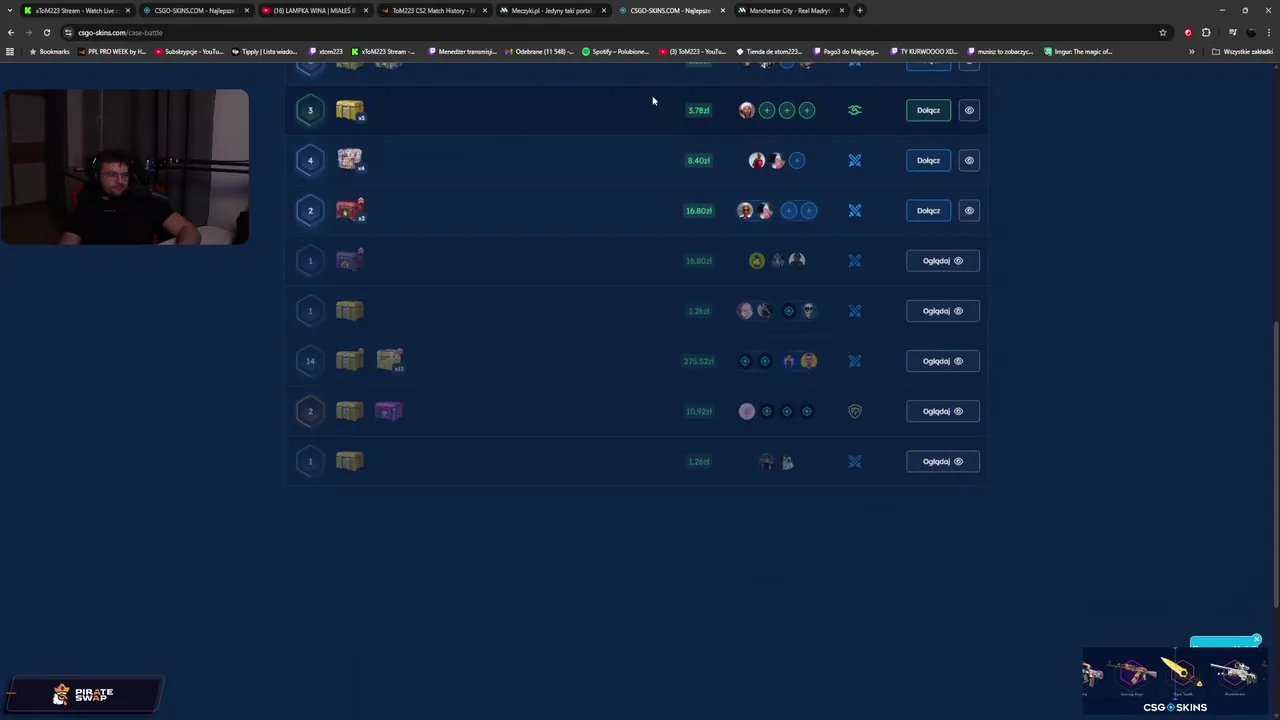Take the empty plus slot in 8.40zł battle
Screen dimensions: 1280x720
click(x=797, y=160)
